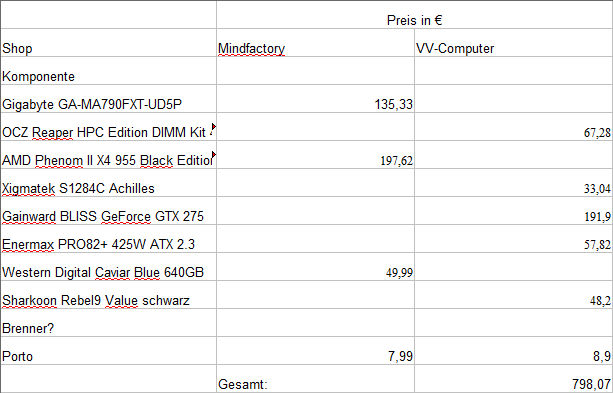Image resolution: width=613 pixels, height=393 pixels.
Task: Click comment marker on AMD Phenom cell
Action: (x=214, y=154)
